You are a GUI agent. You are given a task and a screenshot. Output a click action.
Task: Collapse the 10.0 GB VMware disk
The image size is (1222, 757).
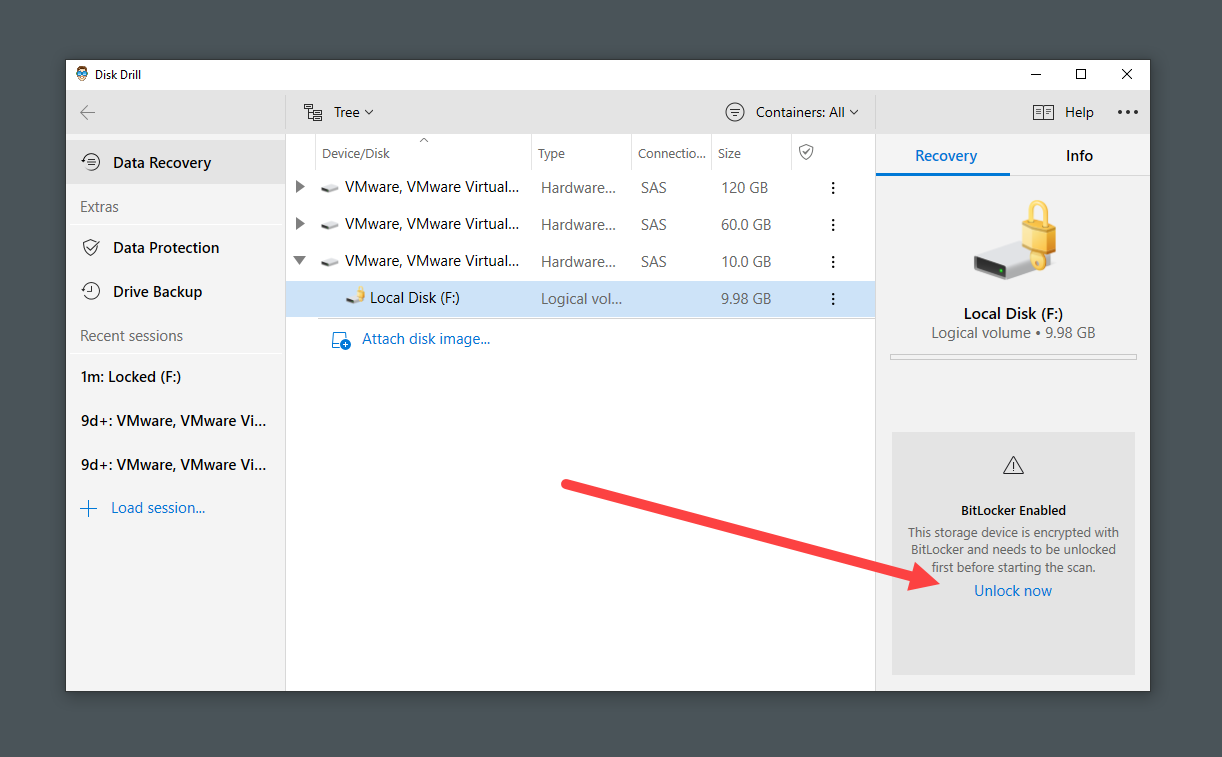point(300,261)
